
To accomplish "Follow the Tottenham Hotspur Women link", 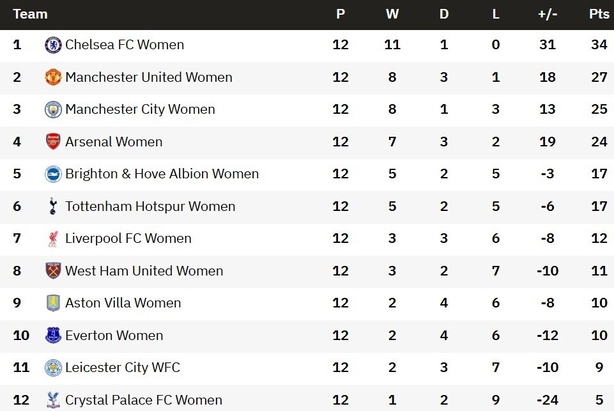I will pos(150,206).
